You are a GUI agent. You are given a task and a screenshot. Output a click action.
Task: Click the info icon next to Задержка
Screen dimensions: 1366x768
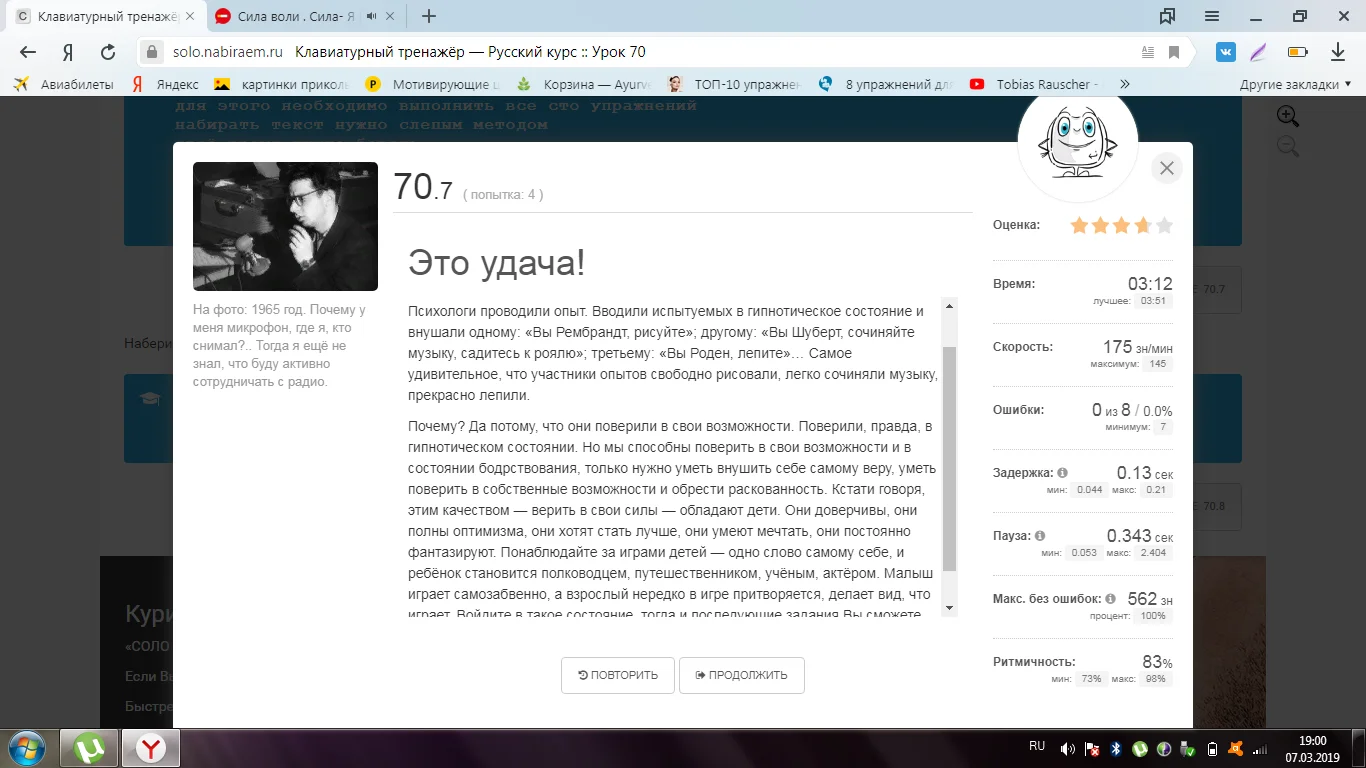pyautogui.click(x=1062, y=473)
